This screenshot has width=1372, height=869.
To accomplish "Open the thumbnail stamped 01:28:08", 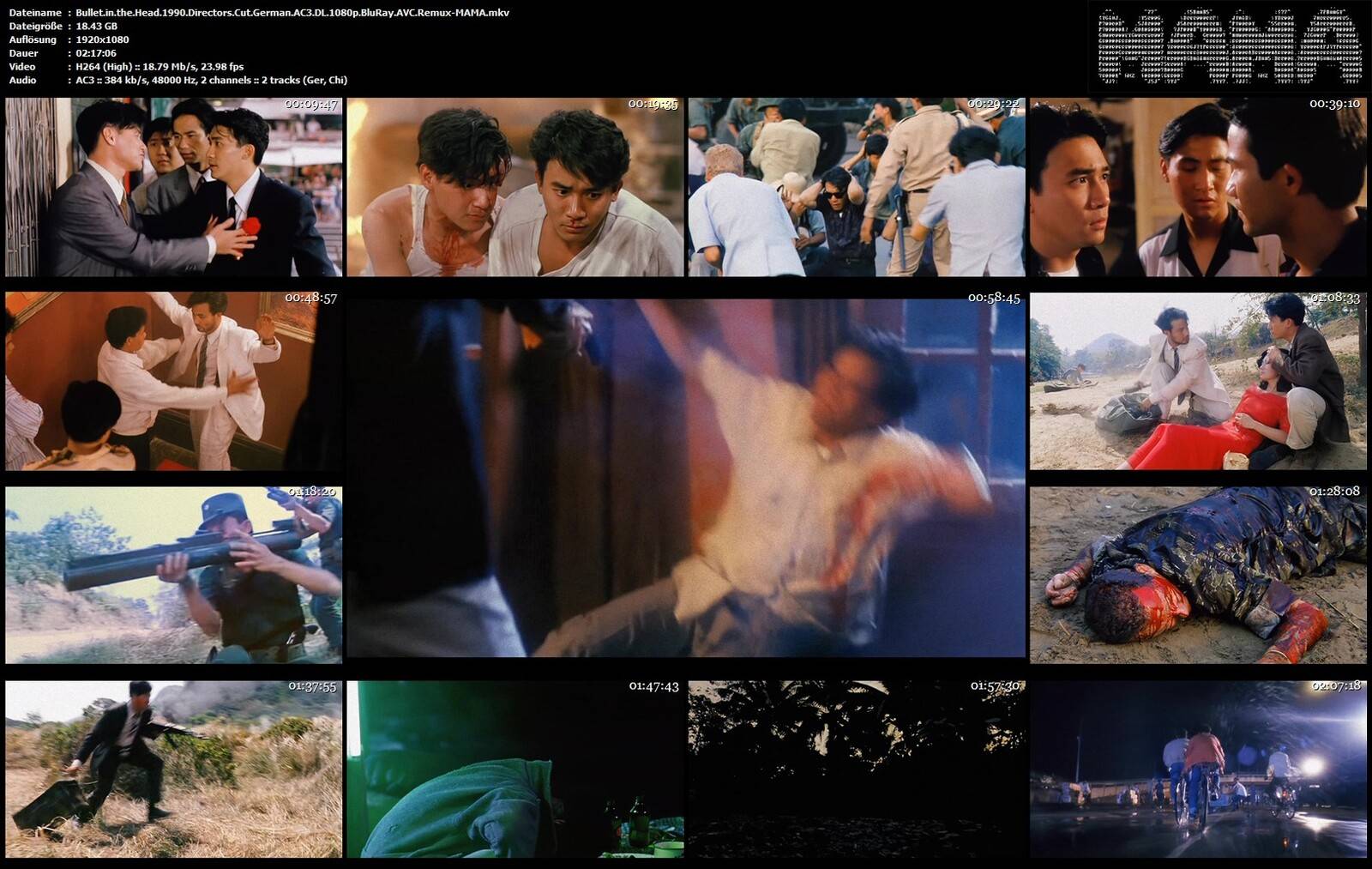I will click(1198, 575).
